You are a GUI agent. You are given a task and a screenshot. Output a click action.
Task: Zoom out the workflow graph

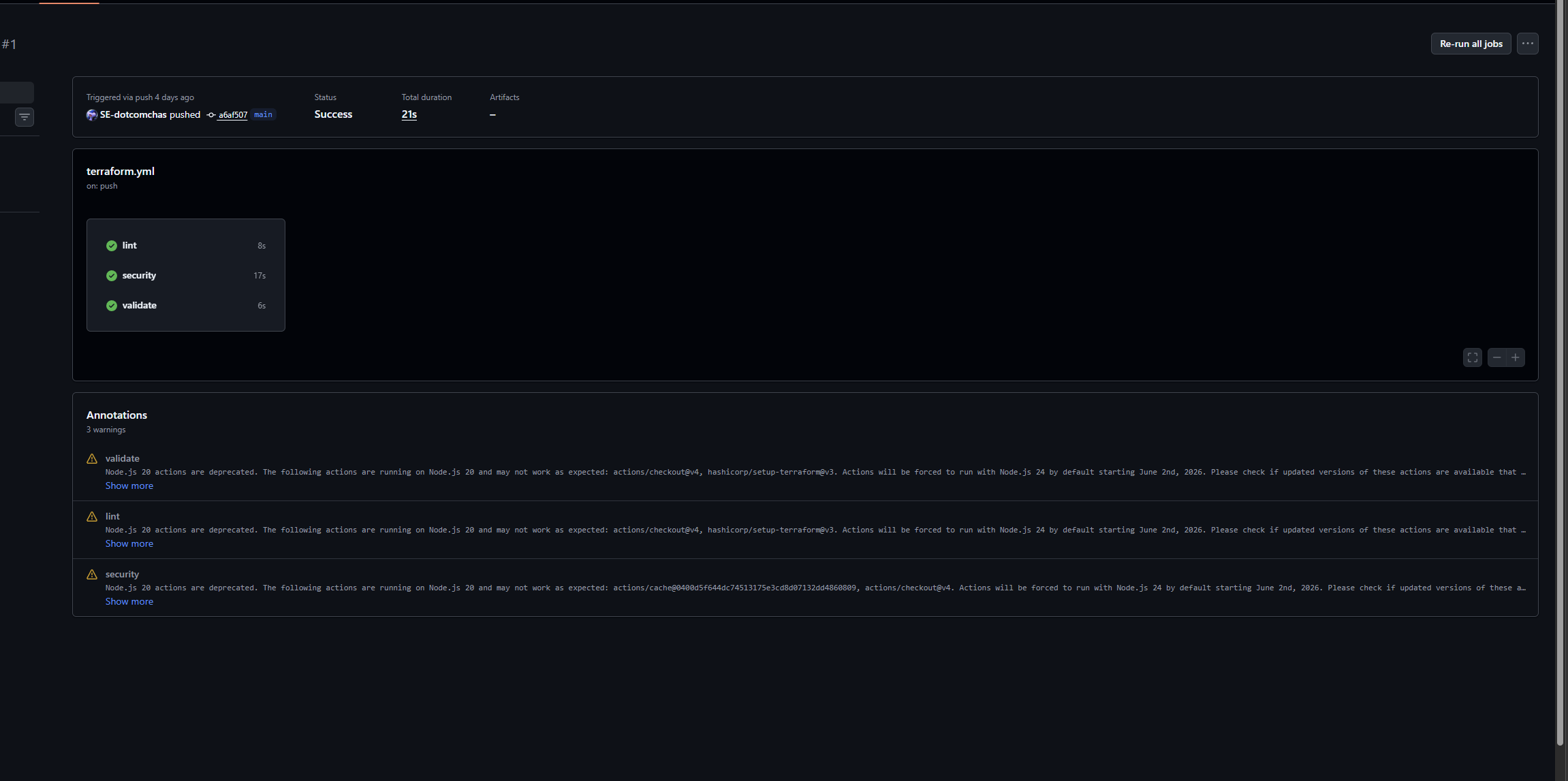pyautogui.click(x=1496, y=357)
